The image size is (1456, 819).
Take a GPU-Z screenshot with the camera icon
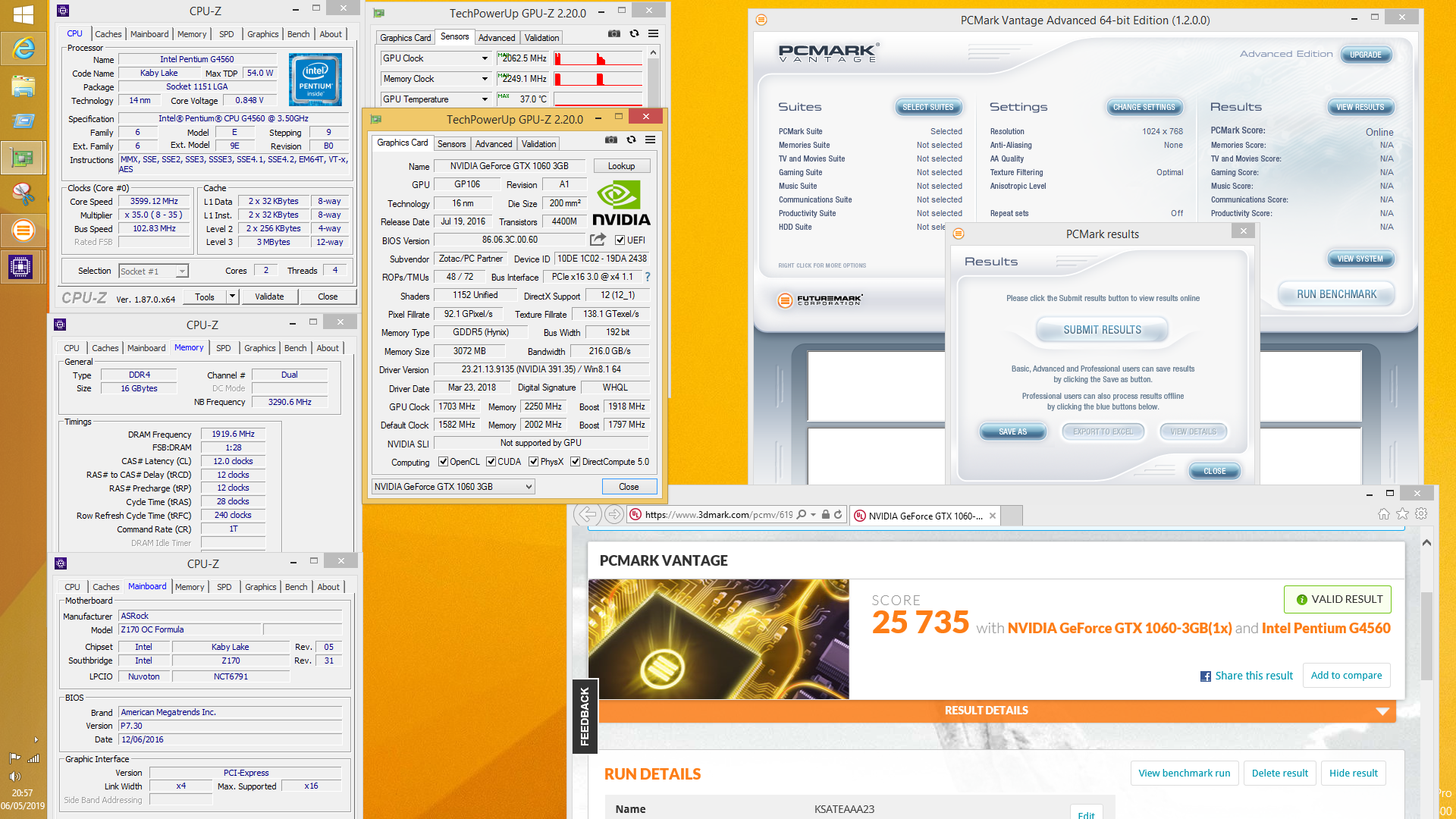click(610, 140)
